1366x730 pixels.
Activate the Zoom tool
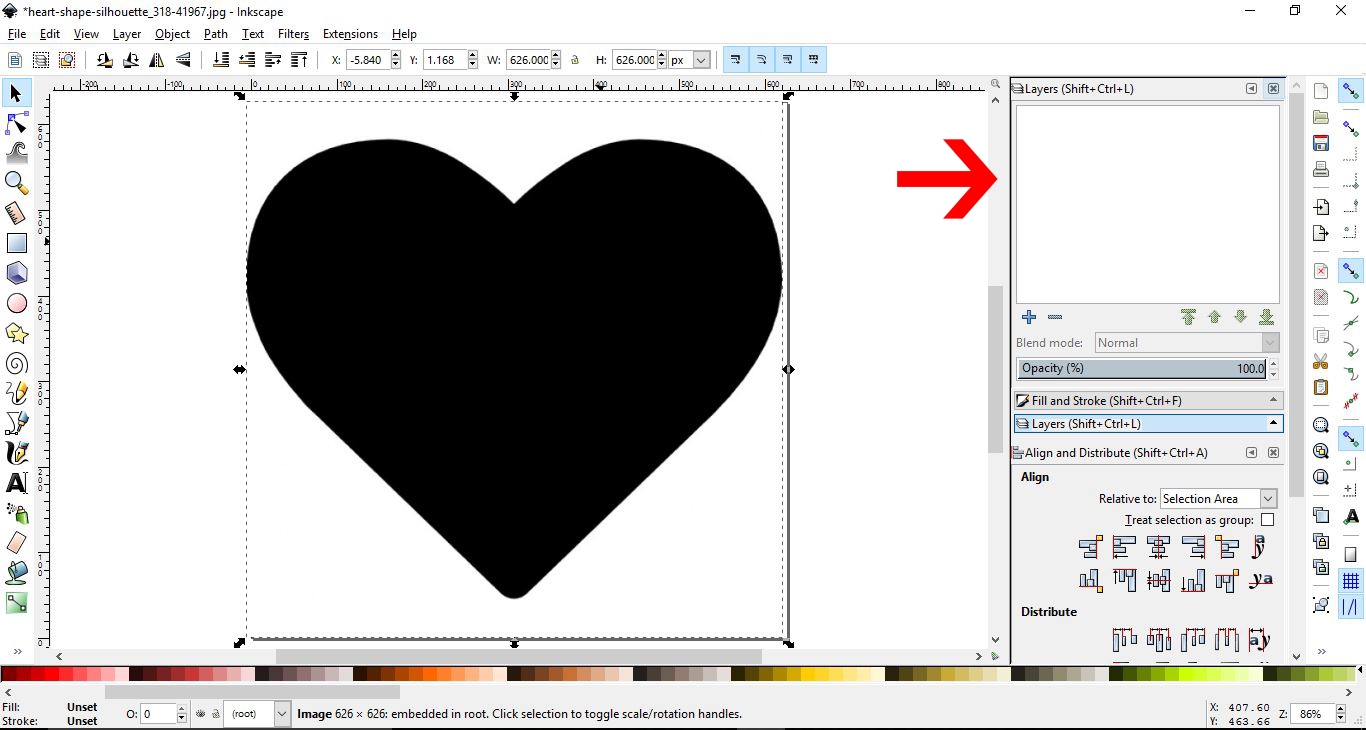coord(16,183)
